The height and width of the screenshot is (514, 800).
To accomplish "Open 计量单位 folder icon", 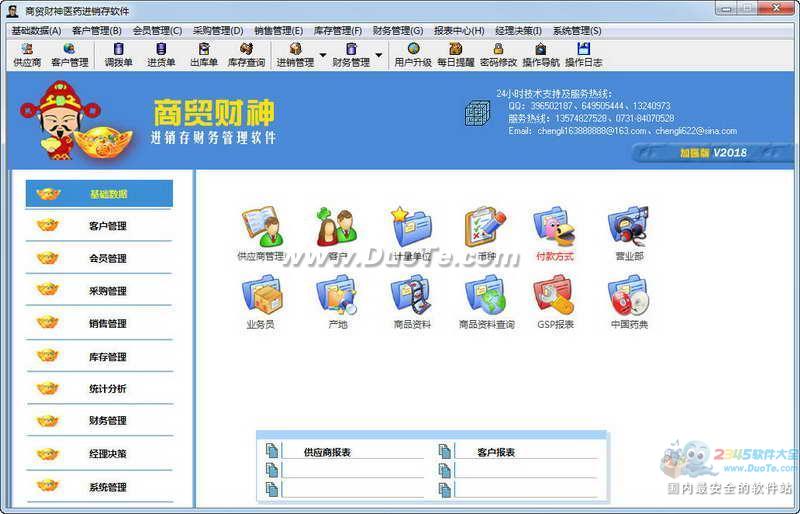I will [x=412, y=234].
